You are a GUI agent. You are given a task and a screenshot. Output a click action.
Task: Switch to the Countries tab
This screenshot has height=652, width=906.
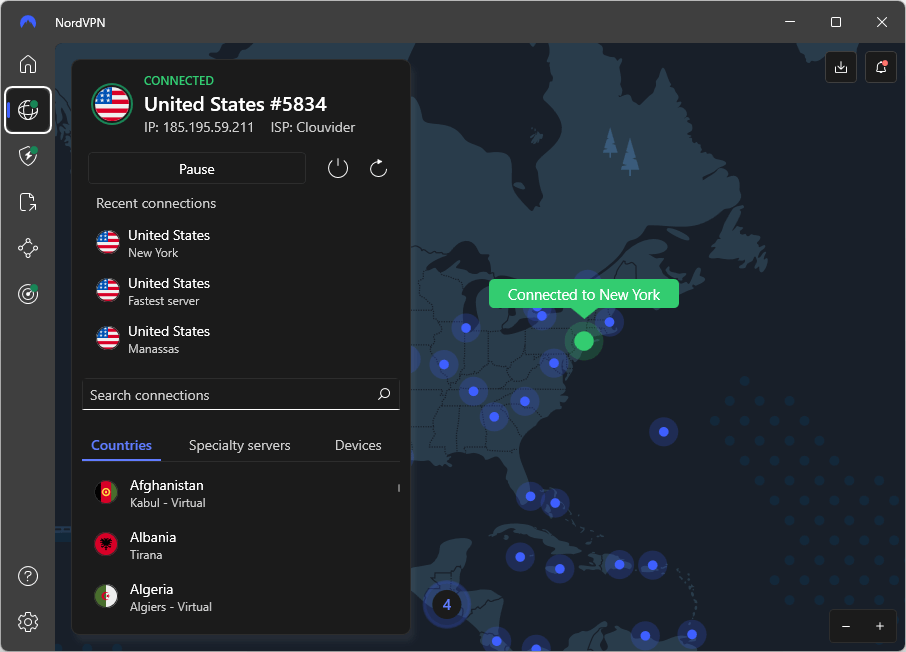[x=121, y=445]
